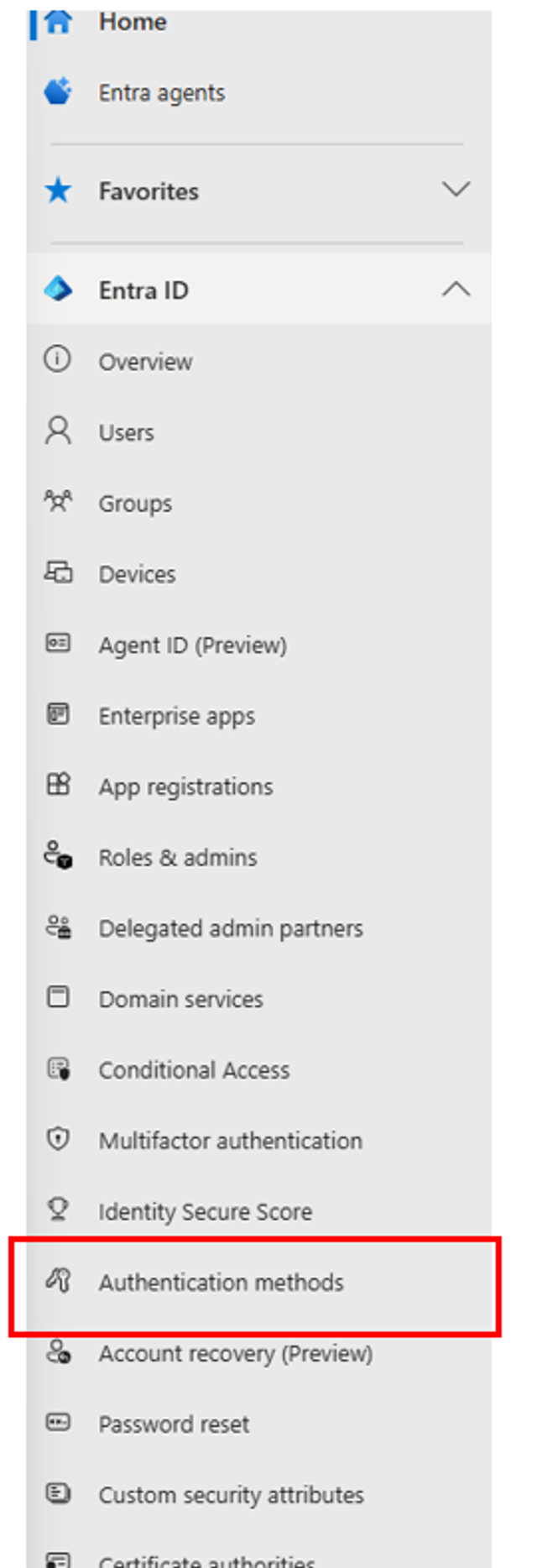Click the Home icon in the sidebar
This screenshot has height=1568, width=537.
[x=56, y=23]
